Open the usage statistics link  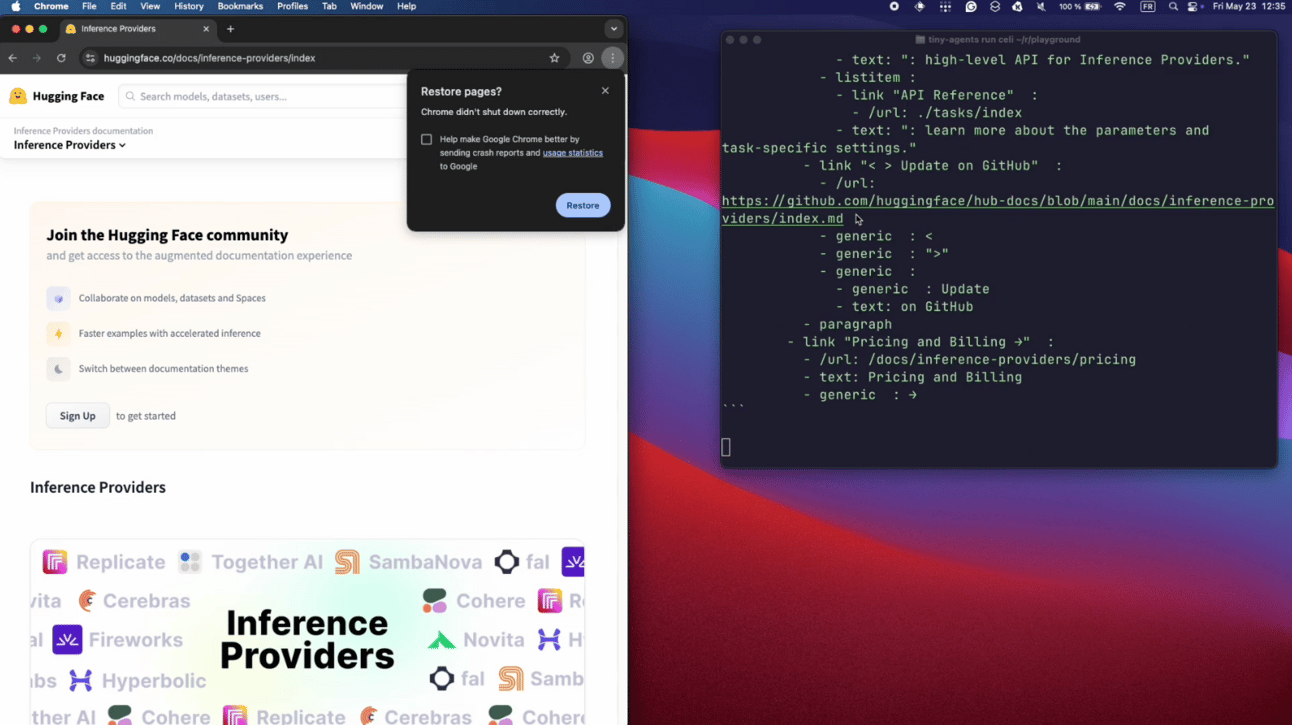573,153
